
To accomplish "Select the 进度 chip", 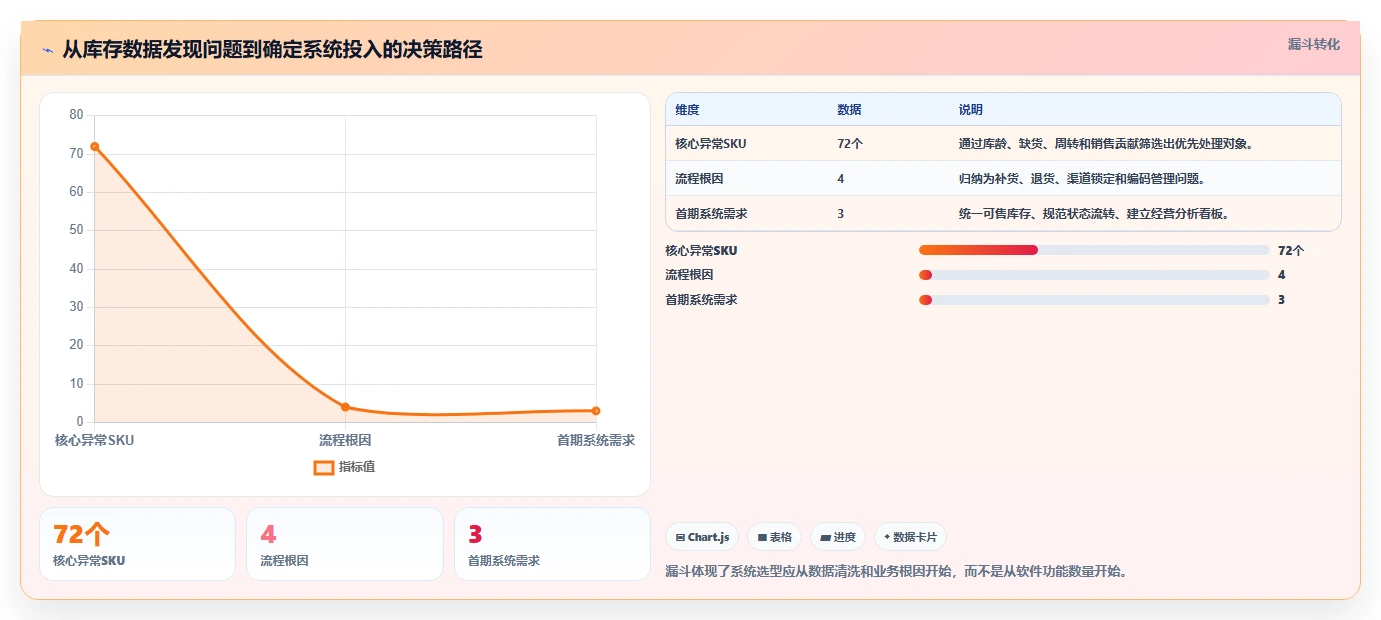I will pyautogui.click(x=838, y=537).
